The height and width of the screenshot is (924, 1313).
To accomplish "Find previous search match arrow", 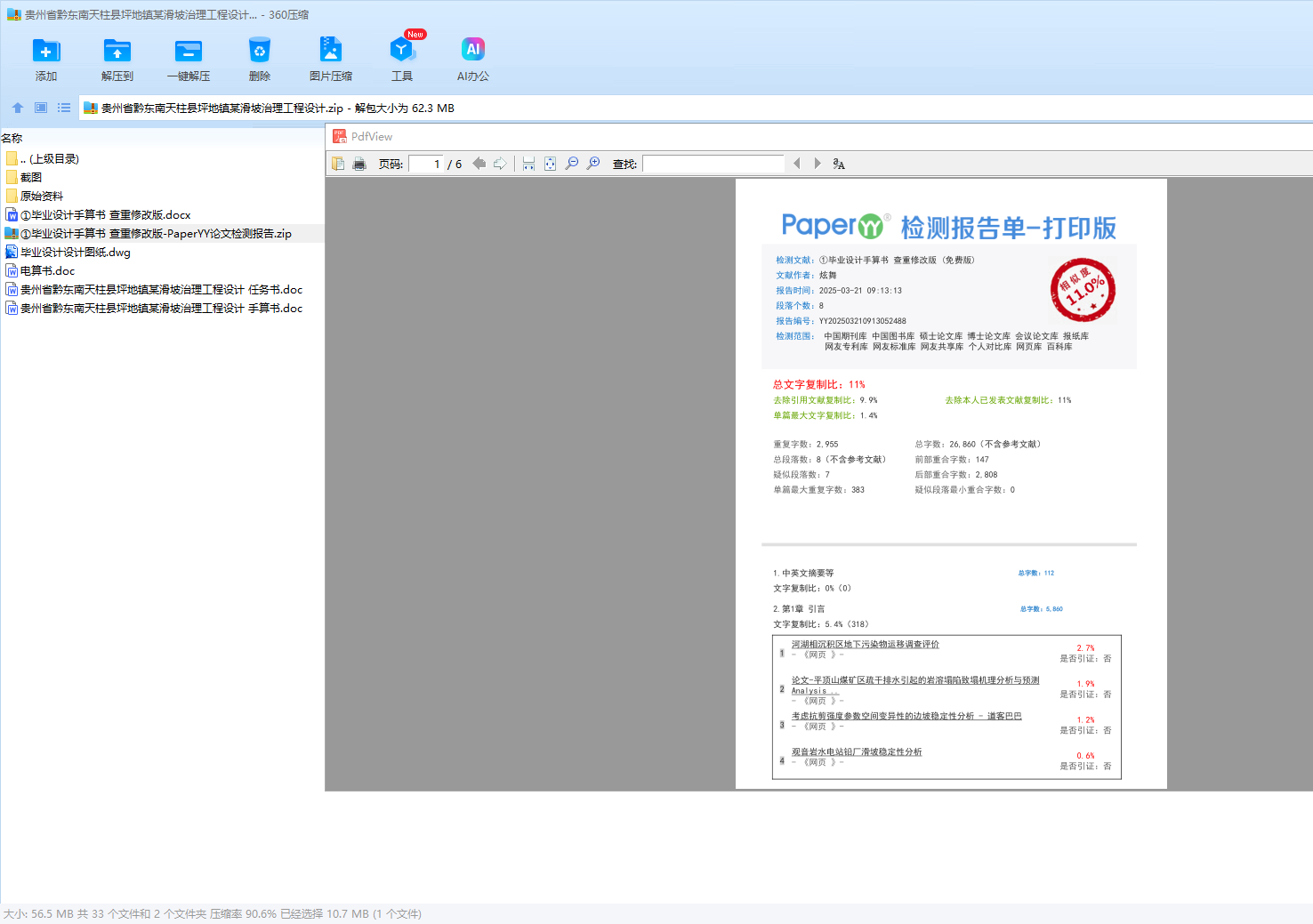I will [797, 164].
